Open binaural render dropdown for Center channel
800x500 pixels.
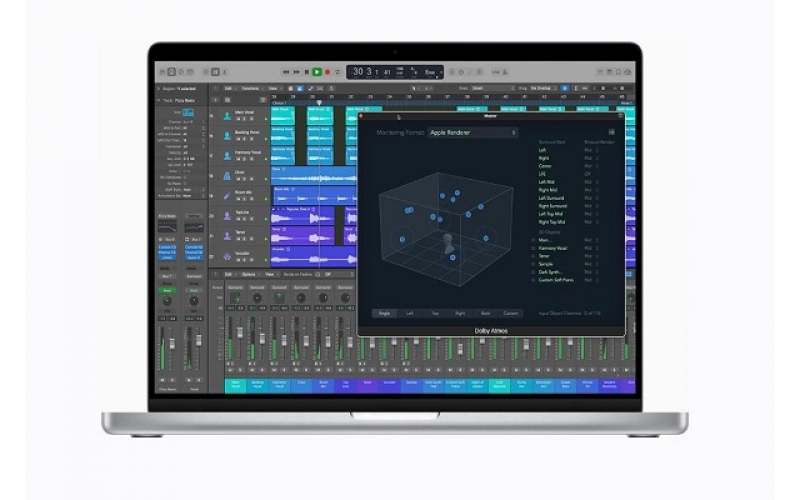591,166
